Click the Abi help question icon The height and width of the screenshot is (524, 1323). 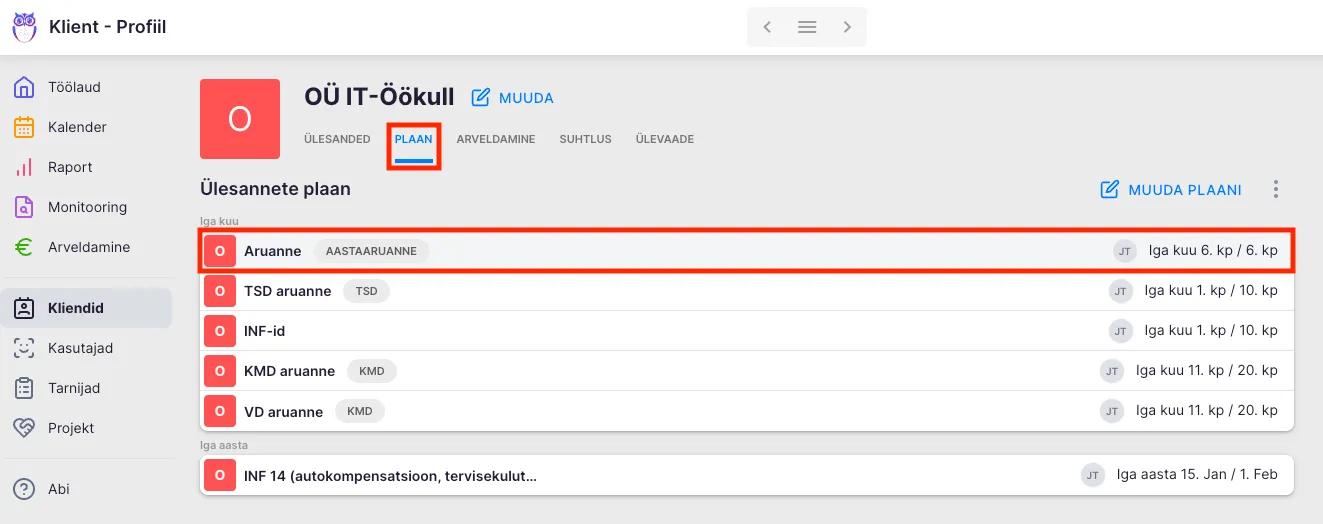coord(24,489)
